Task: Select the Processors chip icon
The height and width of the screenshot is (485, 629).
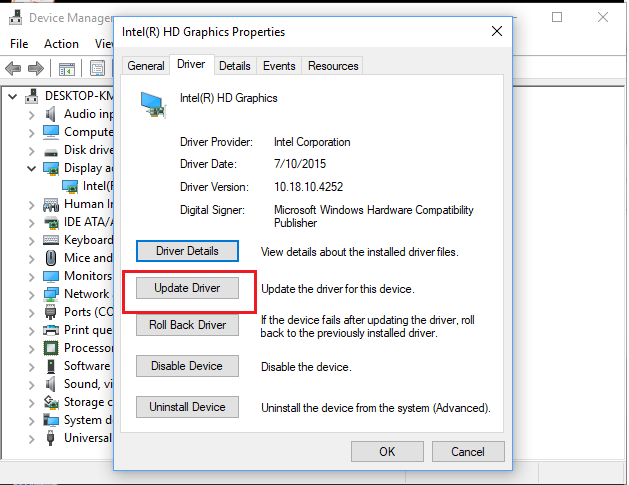Action: 51,348
